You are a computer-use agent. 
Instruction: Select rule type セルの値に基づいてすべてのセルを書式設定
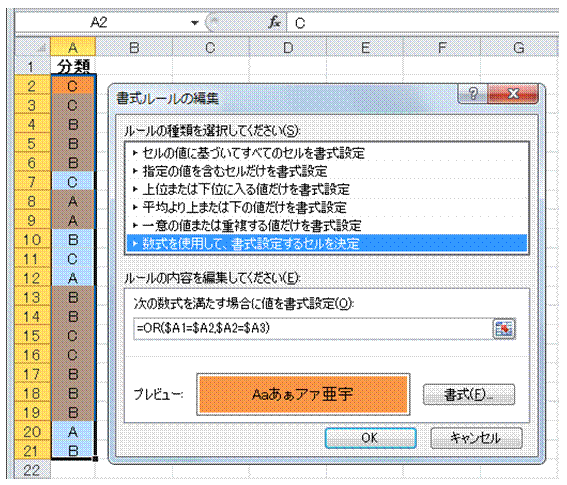327,153
